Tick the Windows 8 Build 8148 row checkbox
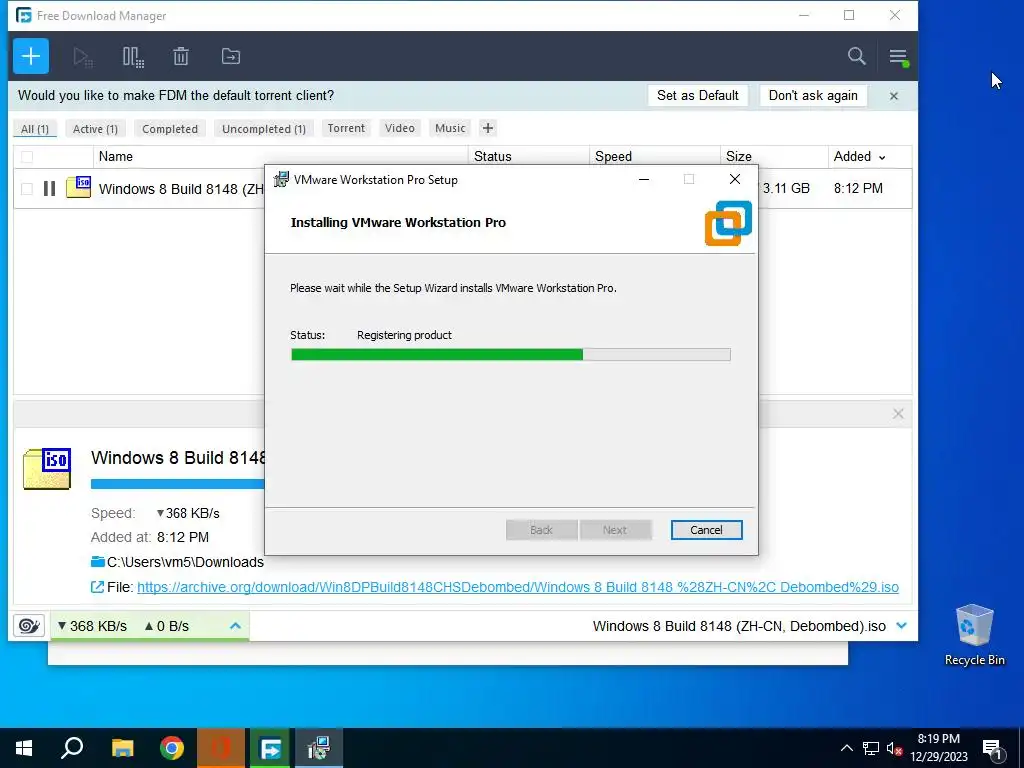This screenshot has width=1024, height=768. [x=27, y=189]
